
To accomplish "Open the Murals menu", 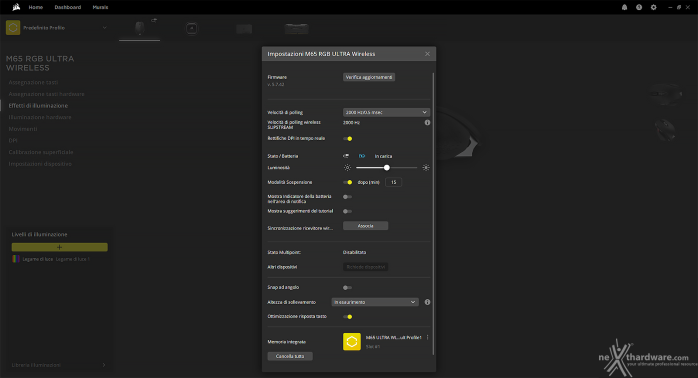I will click(100, 7).
